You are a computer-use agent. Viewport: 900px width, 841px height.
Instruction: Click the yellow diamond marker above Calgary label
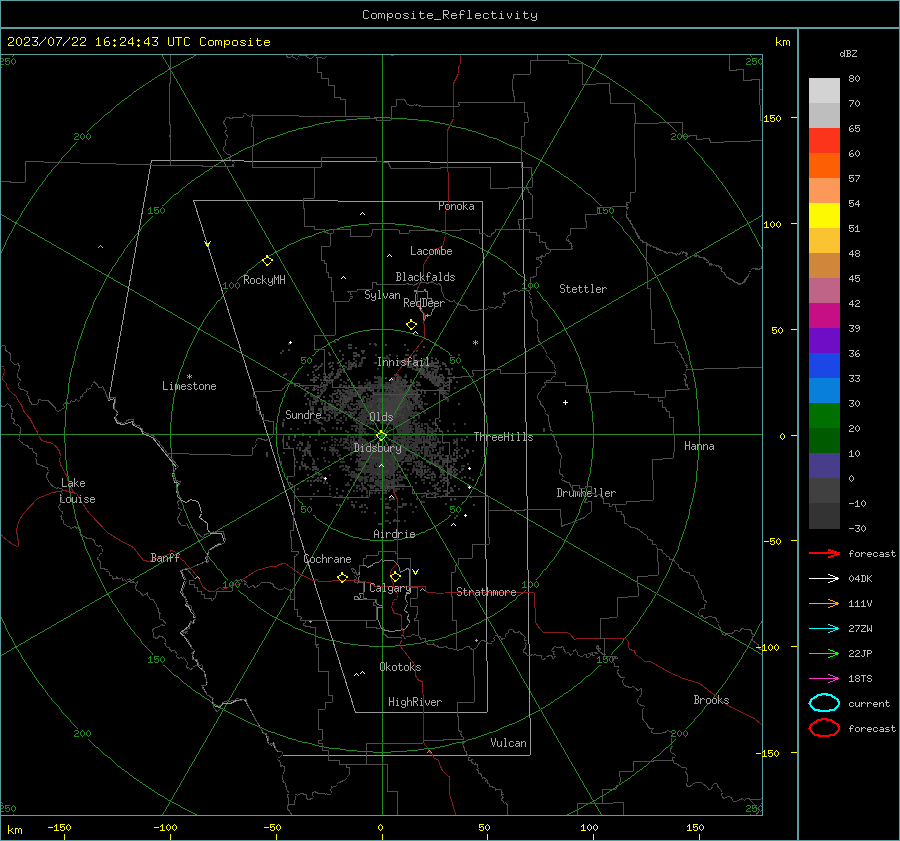395,576
